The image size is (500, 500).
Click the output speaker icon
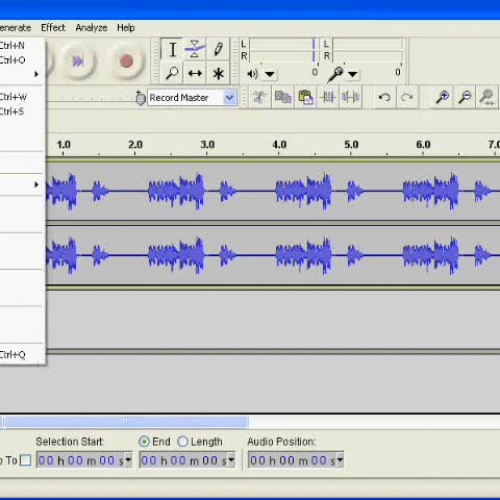(253, 74)
